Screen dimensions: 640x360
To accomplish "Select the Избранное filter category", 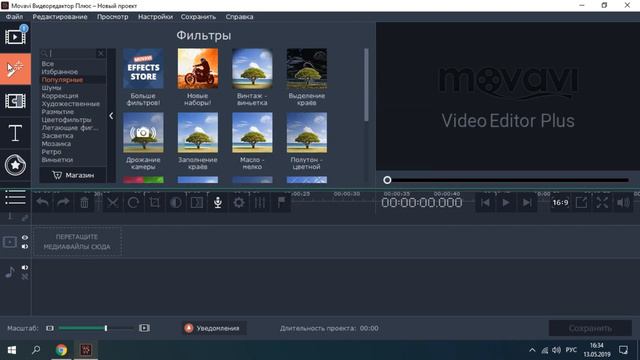I will [60, 72].
